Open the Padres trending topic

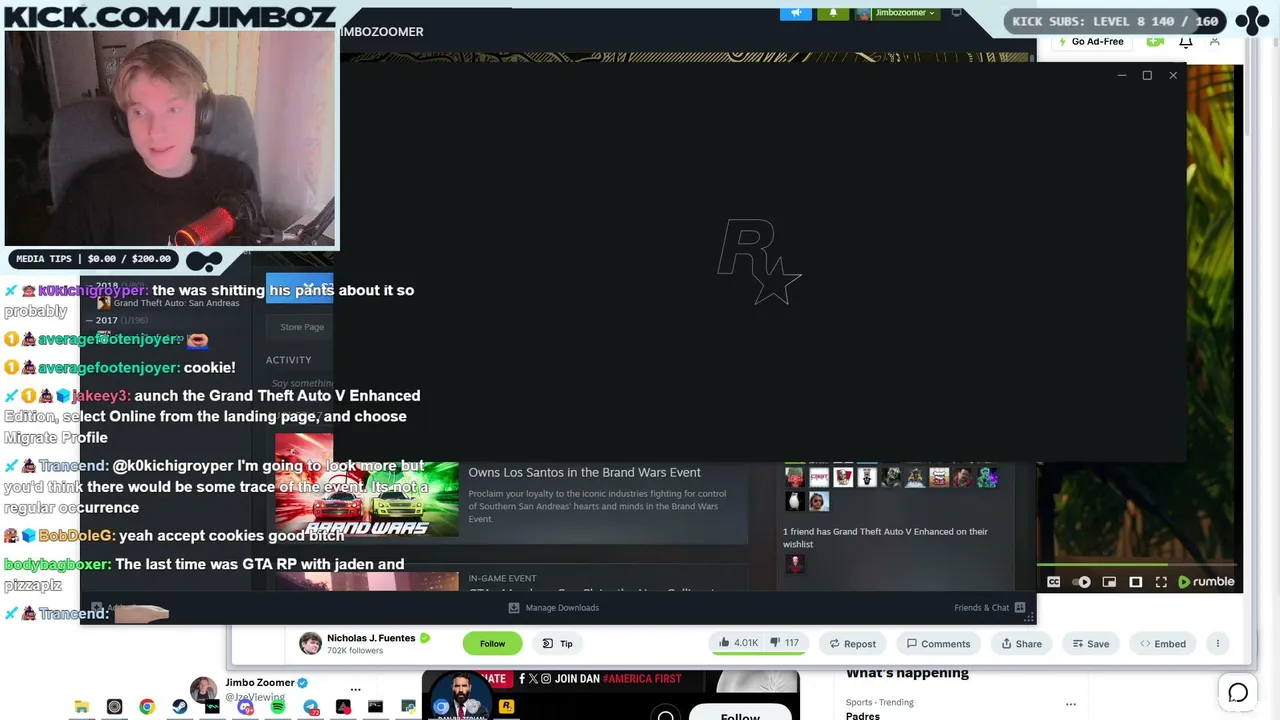[863, 715]
